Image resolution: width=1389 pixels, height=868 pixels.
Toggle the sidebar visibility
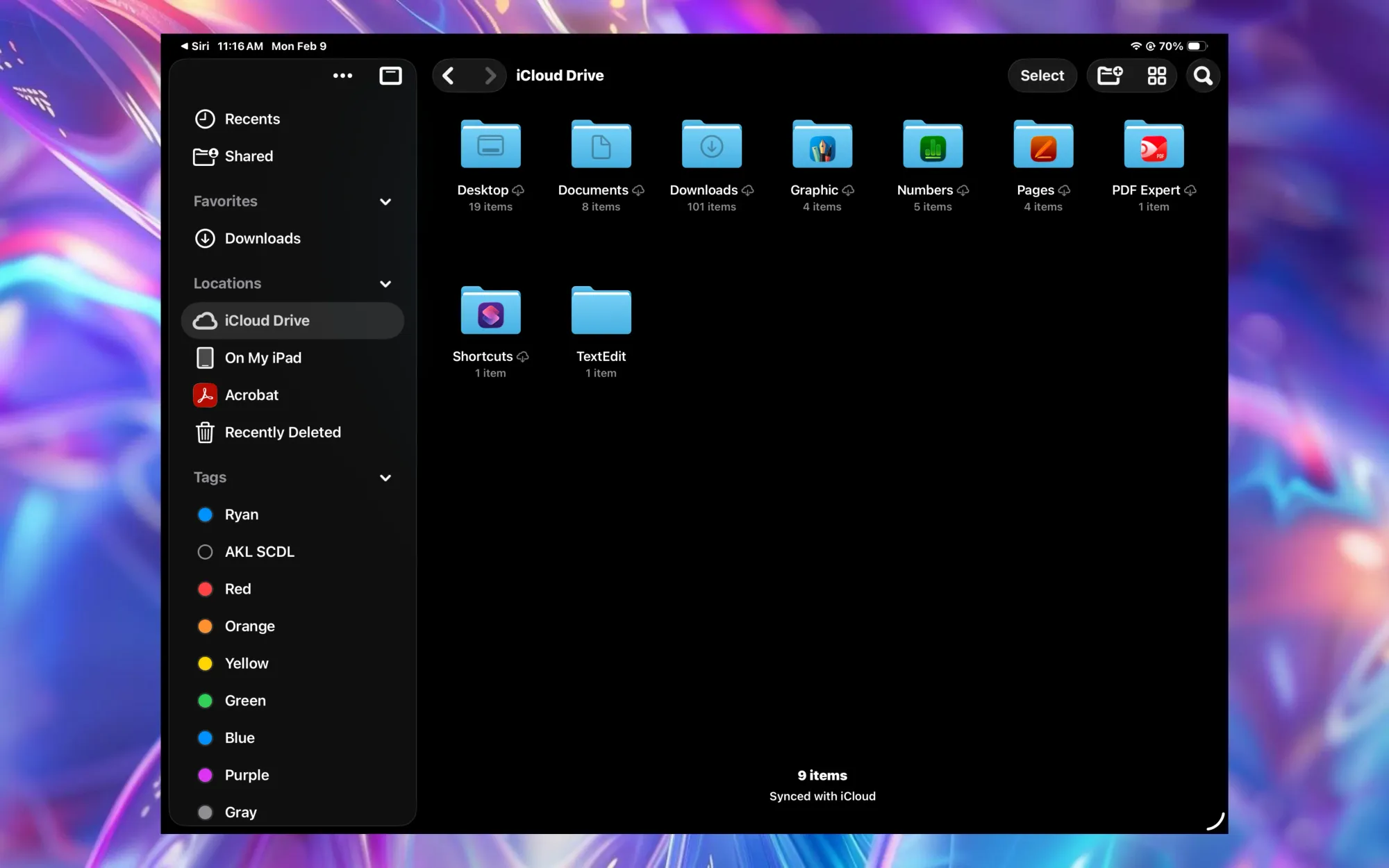click(390, 75)
